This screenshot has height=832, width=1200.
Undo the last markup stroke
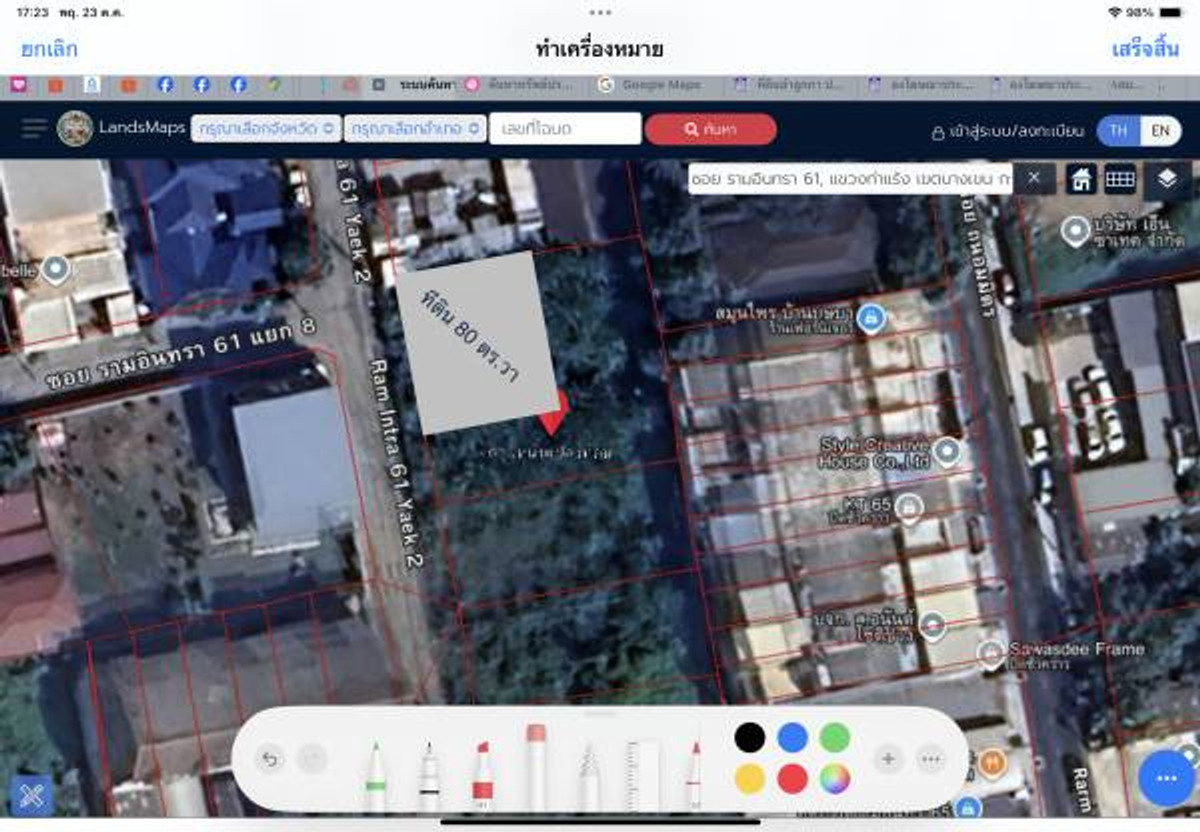point(269,760)
